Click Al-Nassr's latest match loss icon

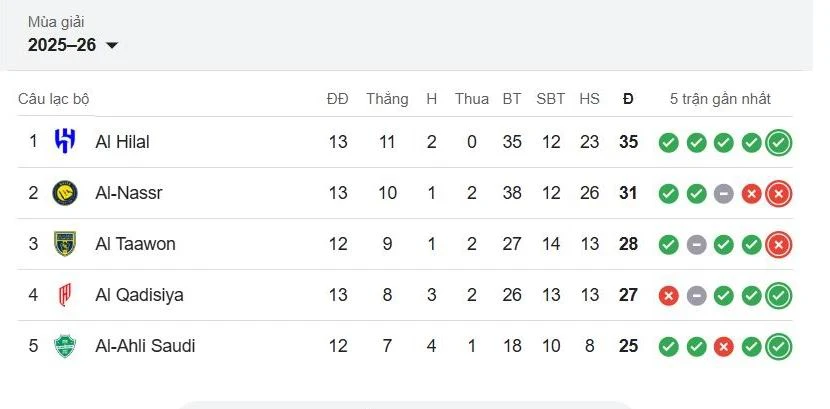[779, 193]
